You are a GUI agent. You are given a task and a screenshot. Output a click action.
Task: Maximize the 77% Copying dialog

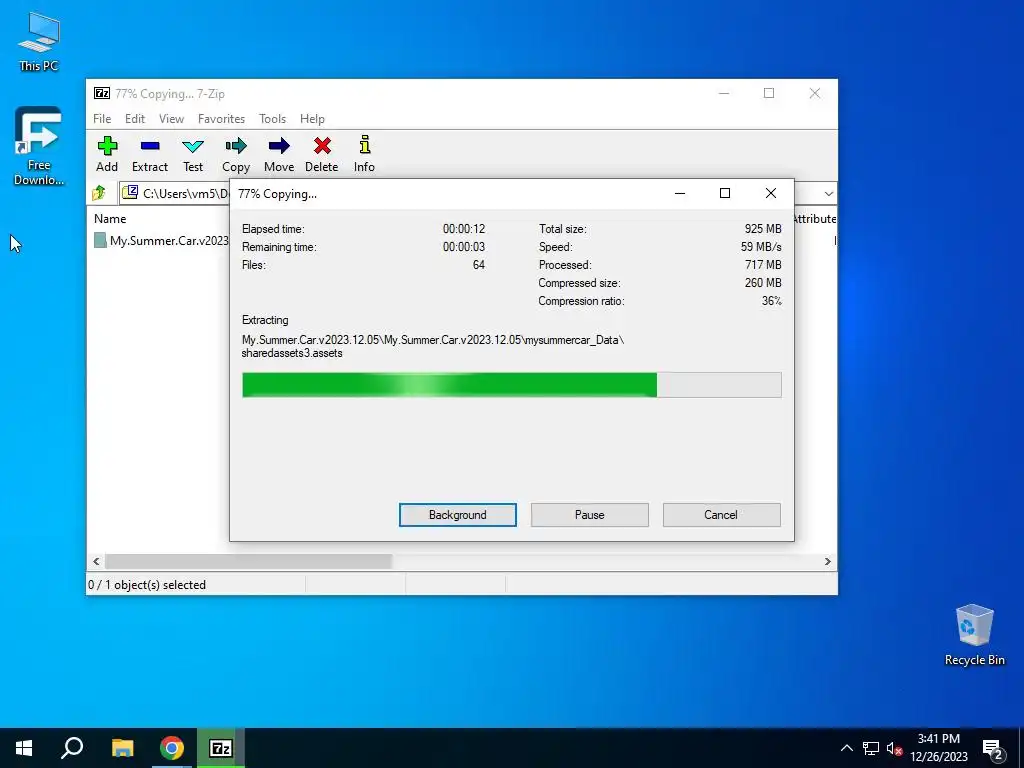tap(725, 193)
